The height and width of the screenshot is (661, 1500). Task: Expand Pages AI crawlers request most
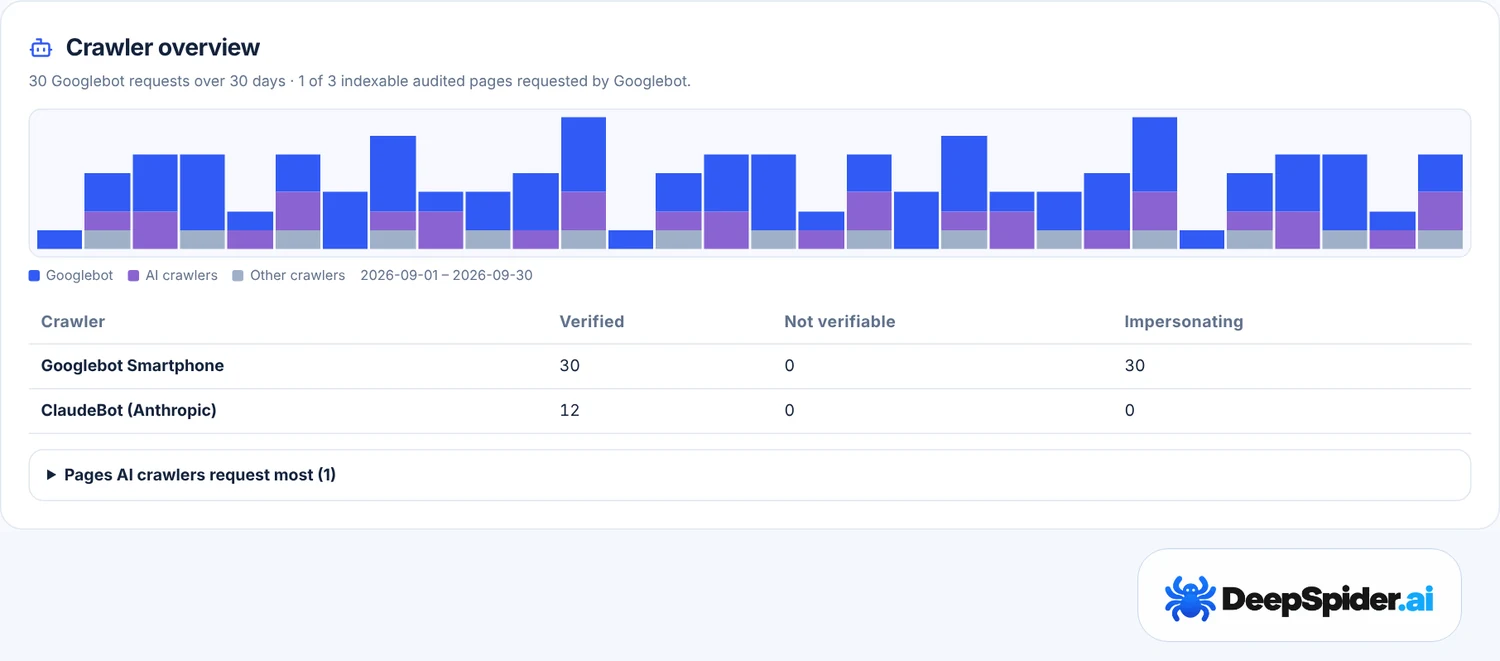[750, 475]
